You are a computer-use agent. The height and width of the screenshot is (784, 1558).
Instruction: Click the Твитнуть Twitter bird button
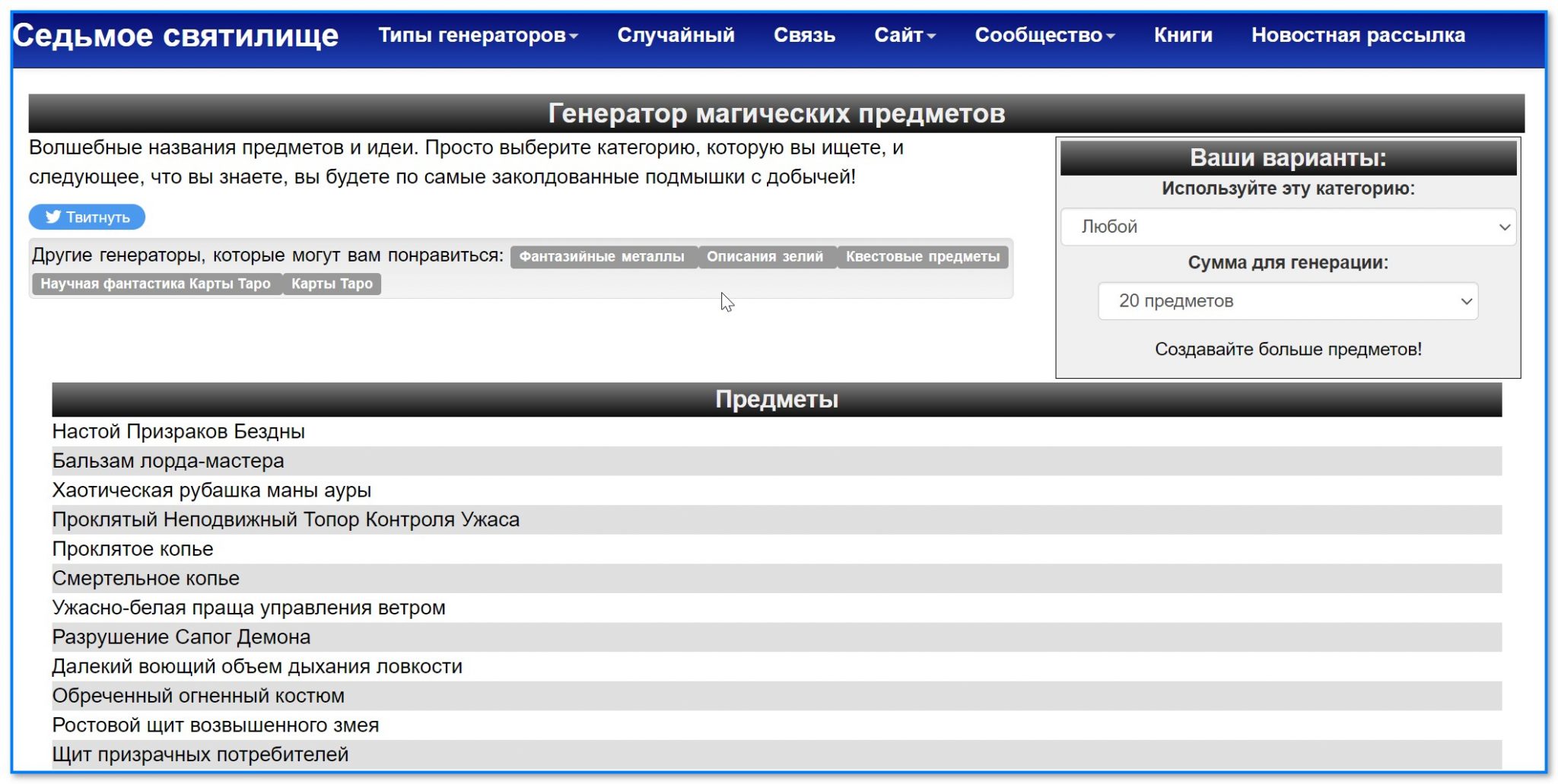pyautogui.click(x=87, y=217)
